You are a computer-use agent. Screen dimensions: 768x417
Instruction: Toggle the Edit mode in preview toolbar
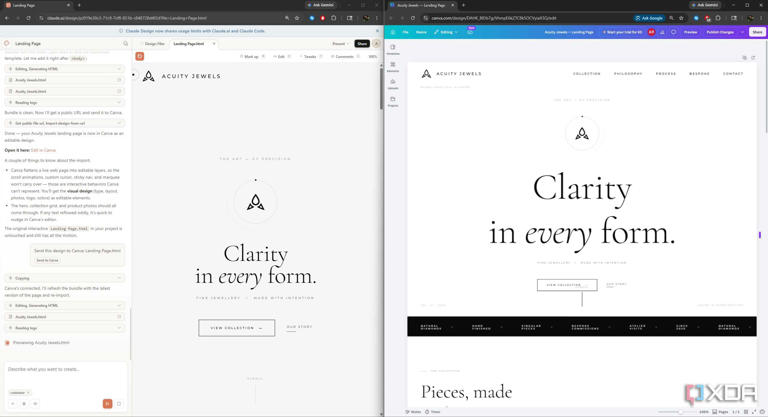[282, 57]
